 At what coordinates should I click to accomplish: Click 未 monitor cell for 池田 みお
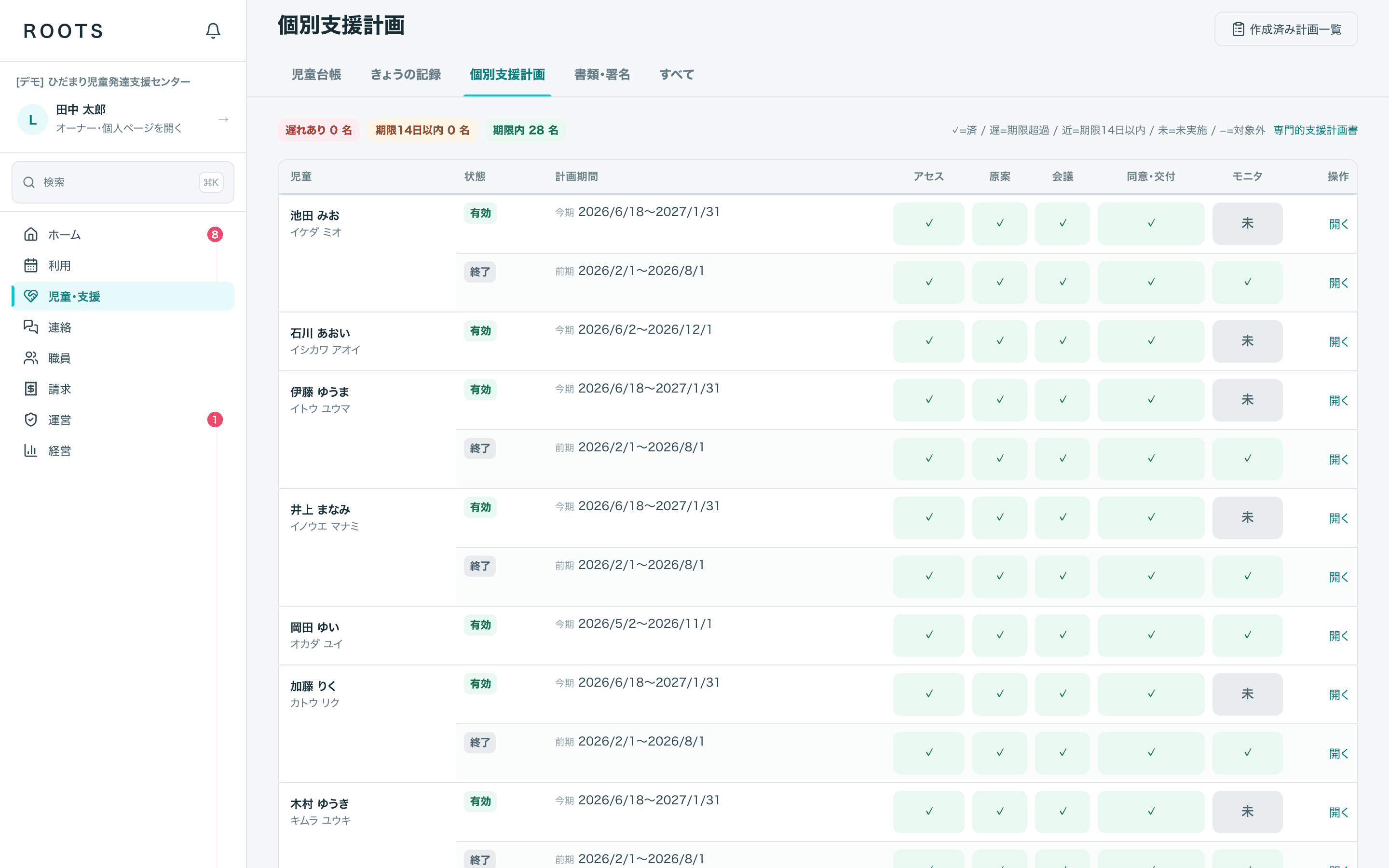click(x=1247, y=223)
